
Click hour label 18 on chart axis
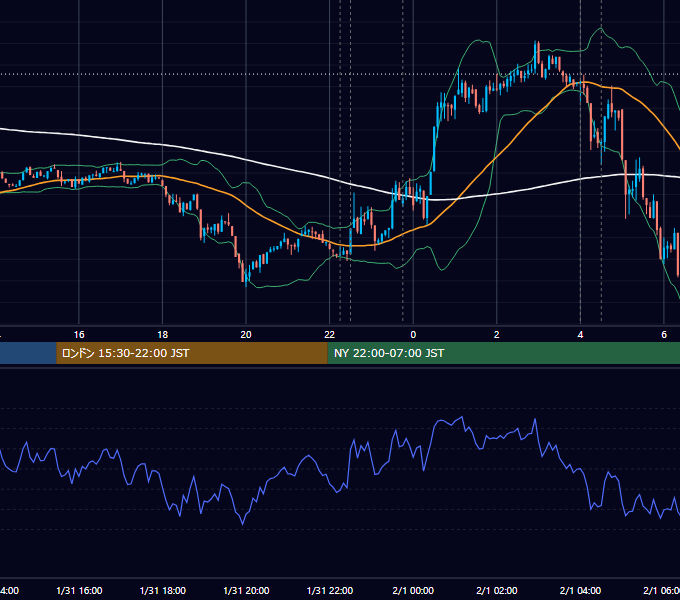click(163, 335)
